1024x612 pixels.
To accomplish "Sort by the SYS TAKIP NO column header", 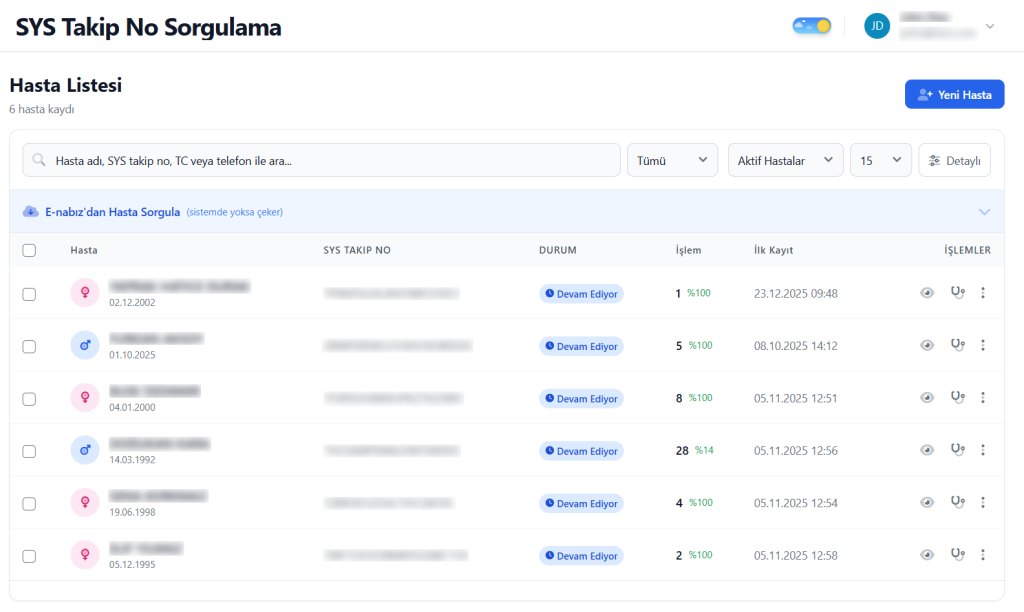I will point(356,250).
